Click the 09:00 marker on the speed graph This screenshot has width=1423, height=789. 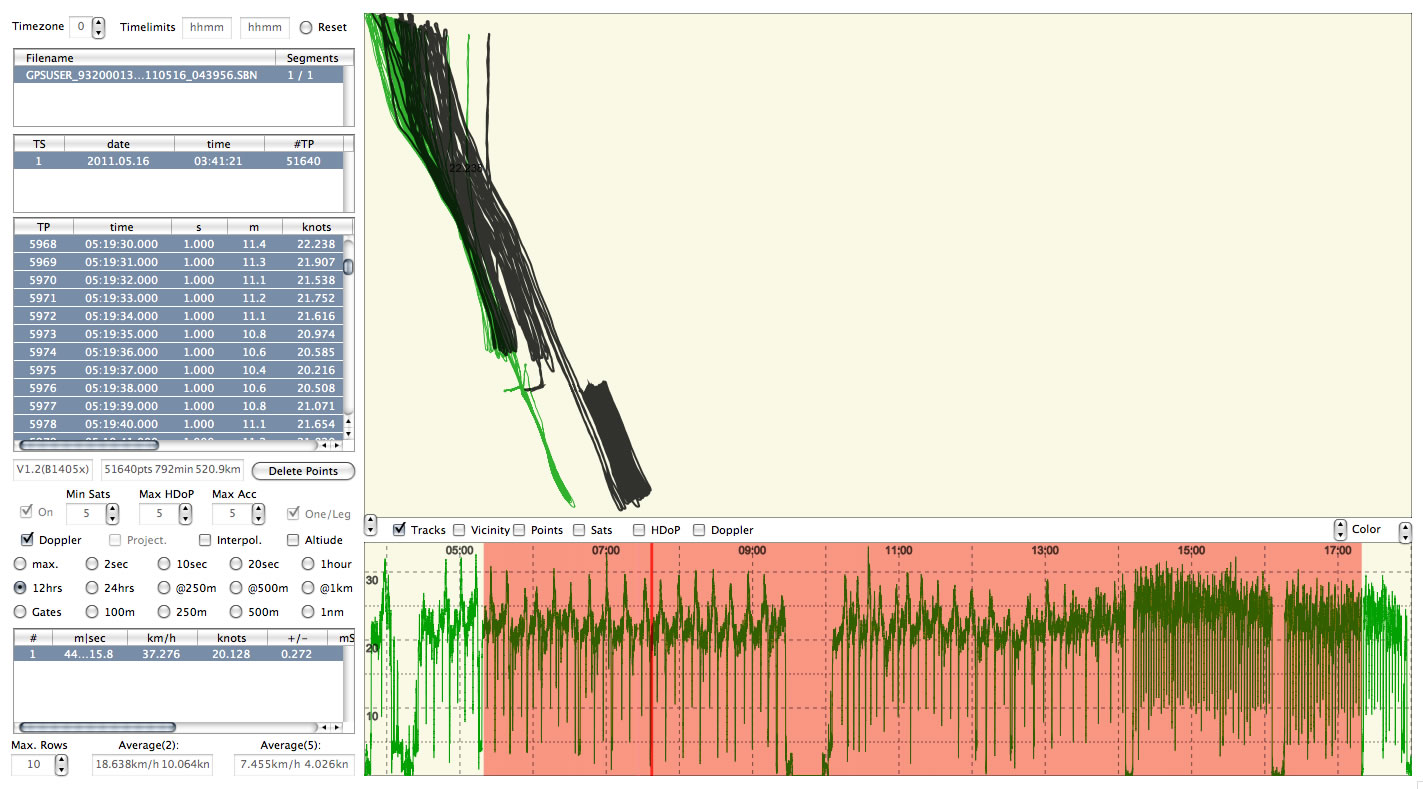[752, 550]
